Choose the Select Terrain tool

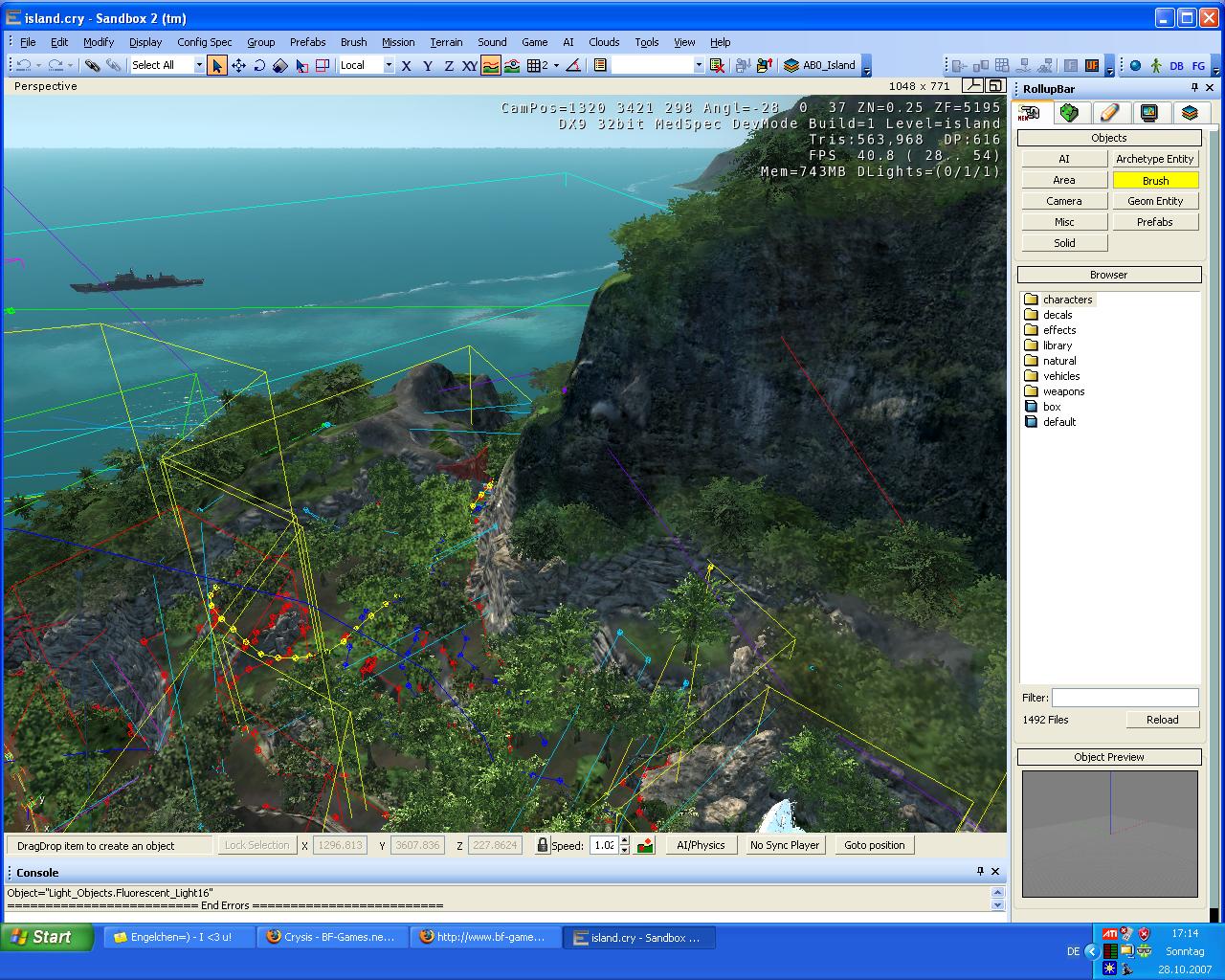click(301, 65)
